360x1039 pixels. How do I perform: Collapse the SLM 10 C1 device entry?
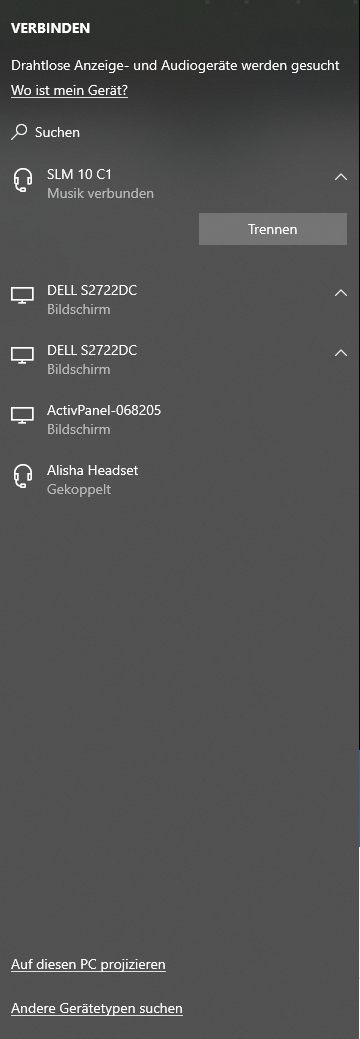point(341,177)
